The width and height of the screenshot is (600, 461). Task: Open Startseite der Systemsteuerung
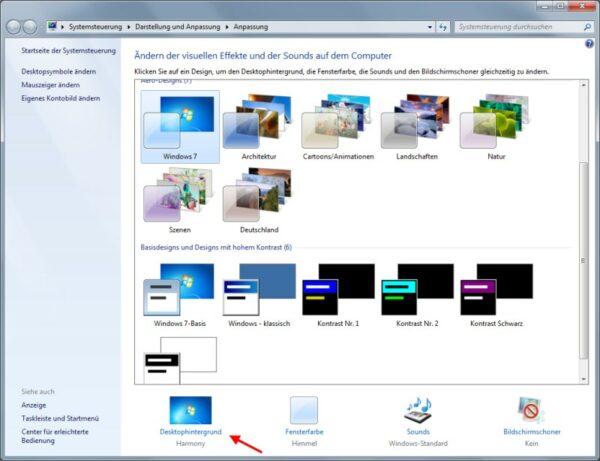[x=68, y=50]
